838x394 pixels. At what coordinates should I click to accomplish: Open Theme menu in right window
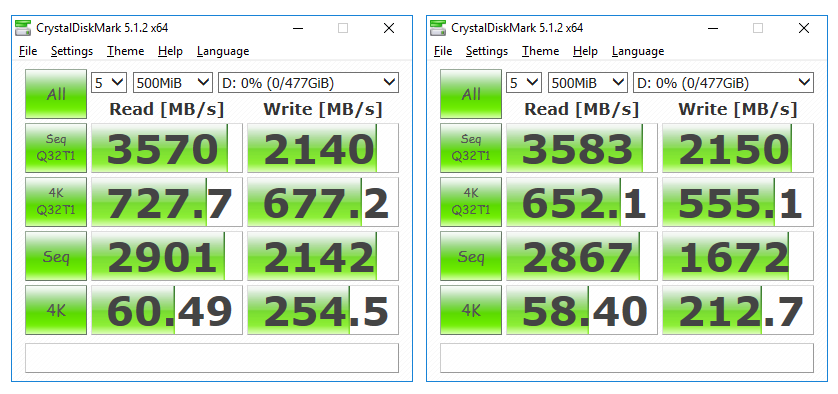tap(540, 51)
